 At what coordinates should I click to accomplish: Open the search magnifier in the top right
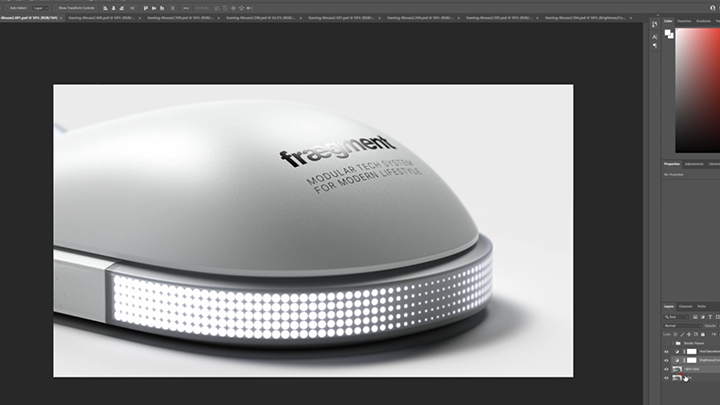(x=713, y=8)
